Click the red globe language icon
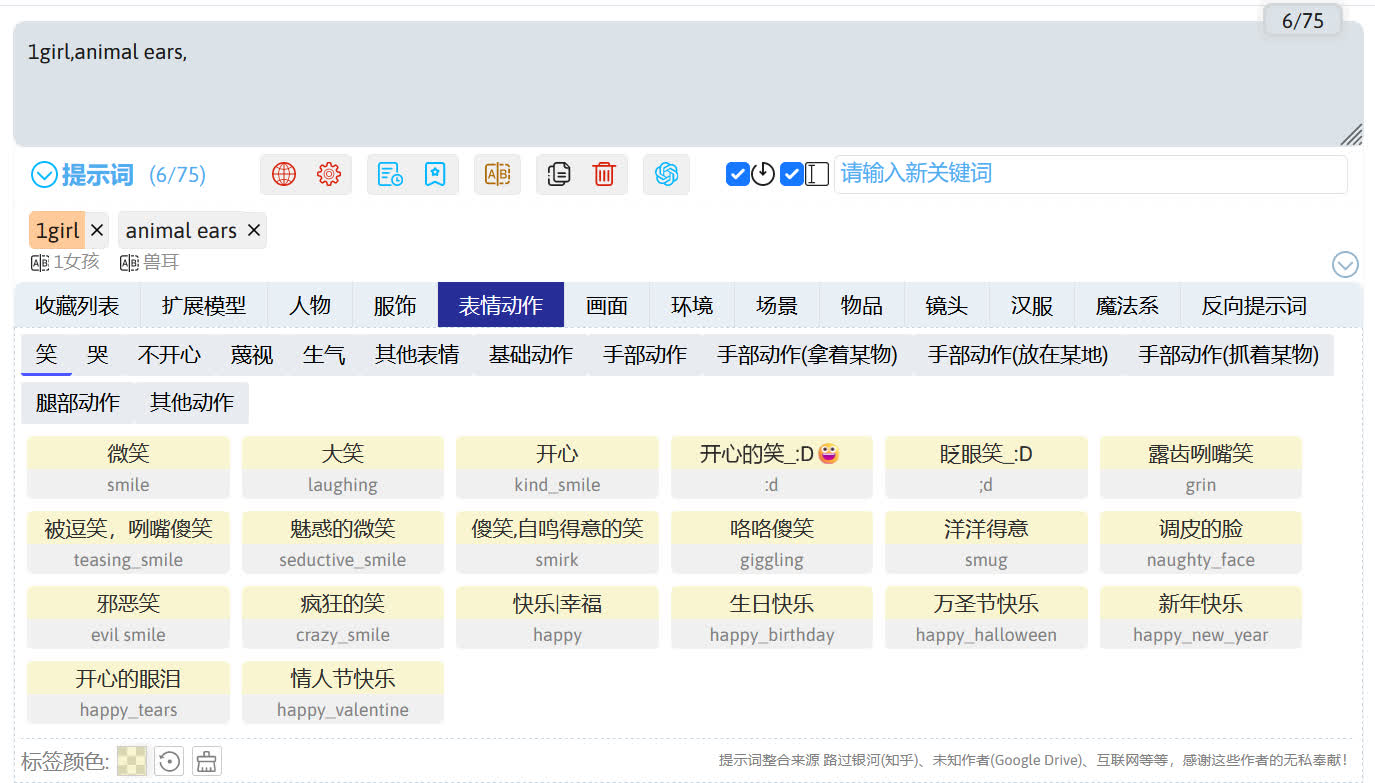The width and height of the screenshot is (1375, 783). coord(284,174)
